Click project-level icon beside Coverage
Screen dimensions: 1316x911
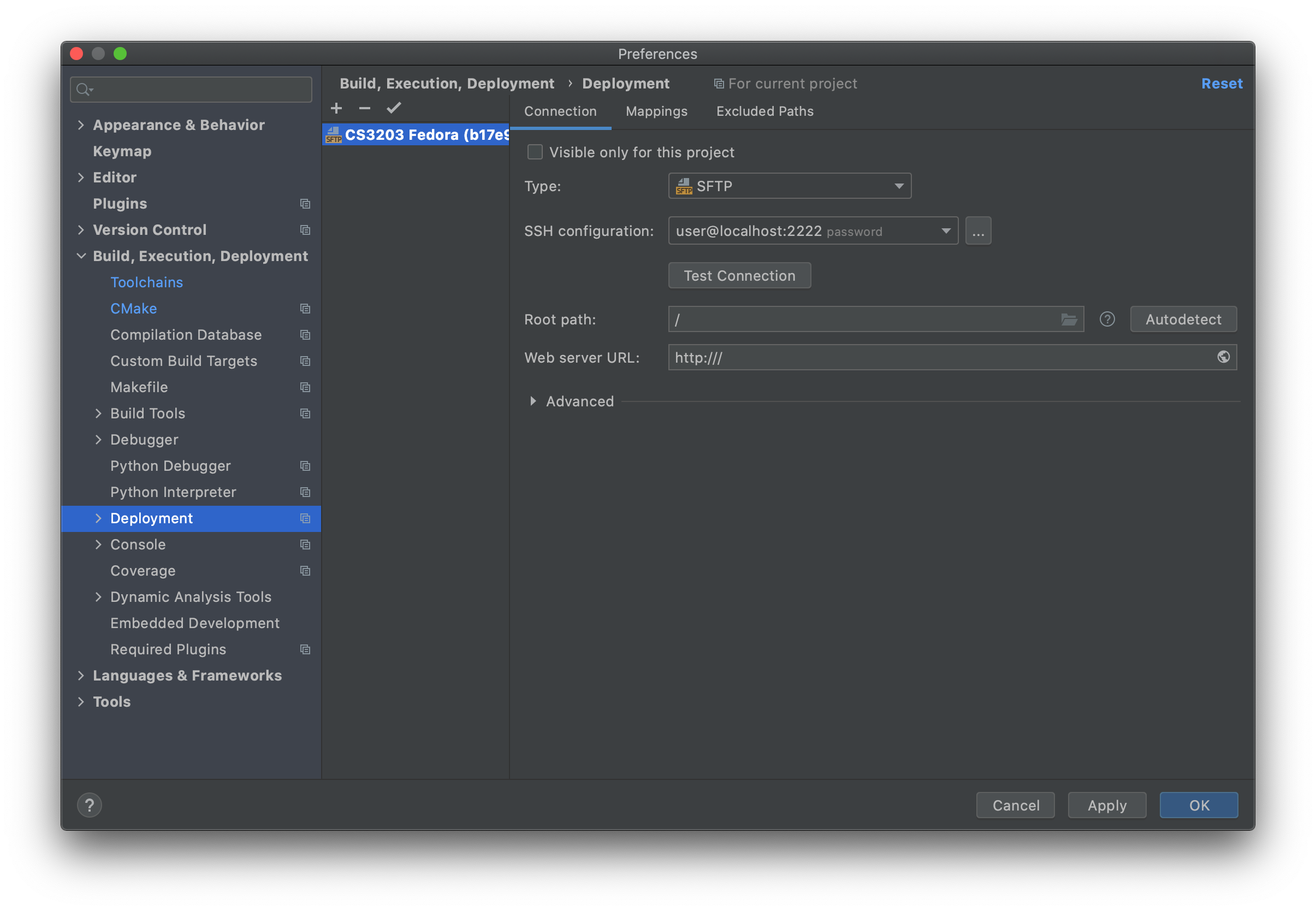click(305, 571)
